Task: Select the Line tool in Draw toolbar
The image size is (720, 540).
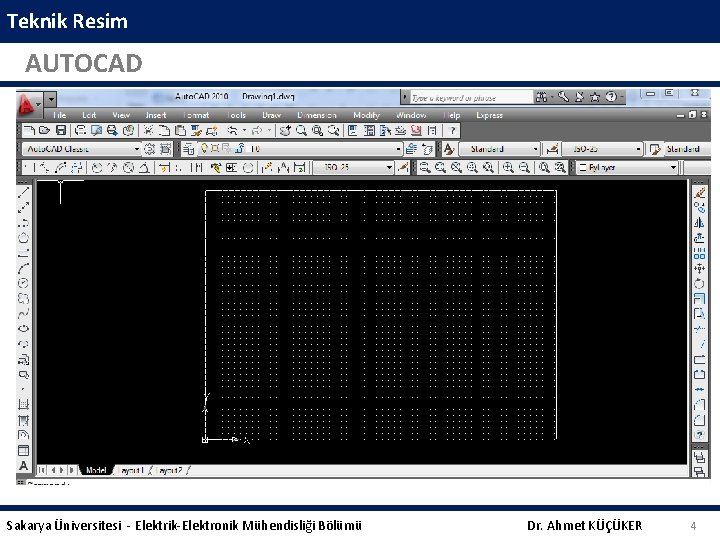Action: [23, 192]
